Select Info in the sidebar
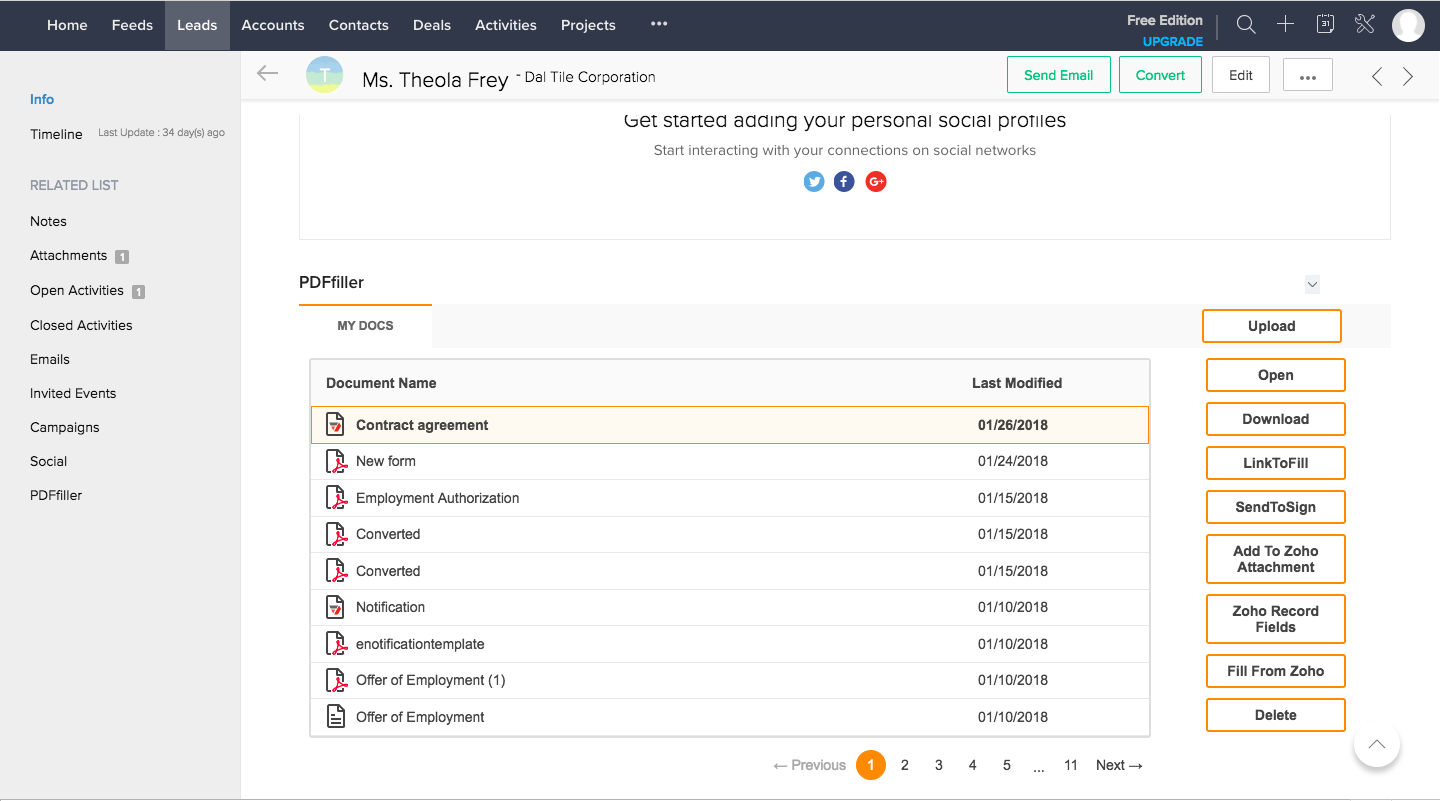Screen dimensions: 1440x801 coord(42,99)
